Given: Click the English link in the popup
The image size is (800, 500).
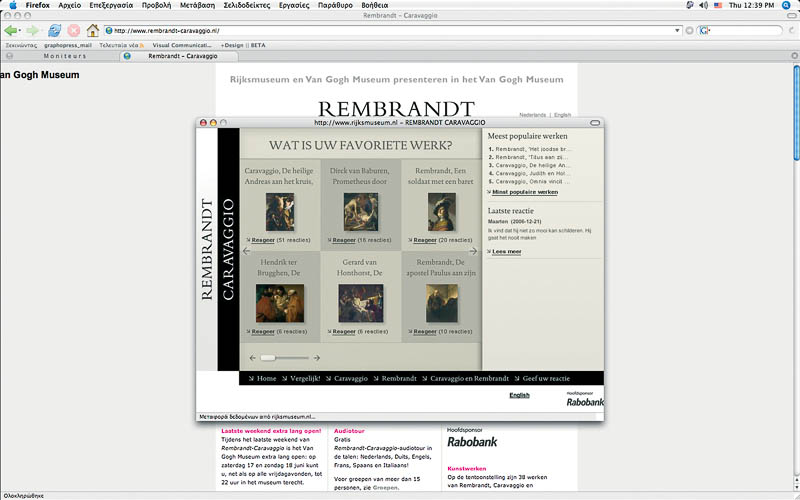Looking at the screenshot, I should [519, 395].
